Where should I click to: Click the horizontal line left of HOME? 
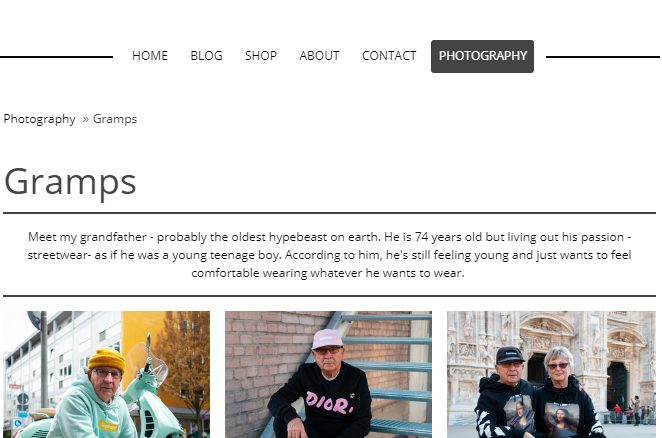[x=57, y=57]
